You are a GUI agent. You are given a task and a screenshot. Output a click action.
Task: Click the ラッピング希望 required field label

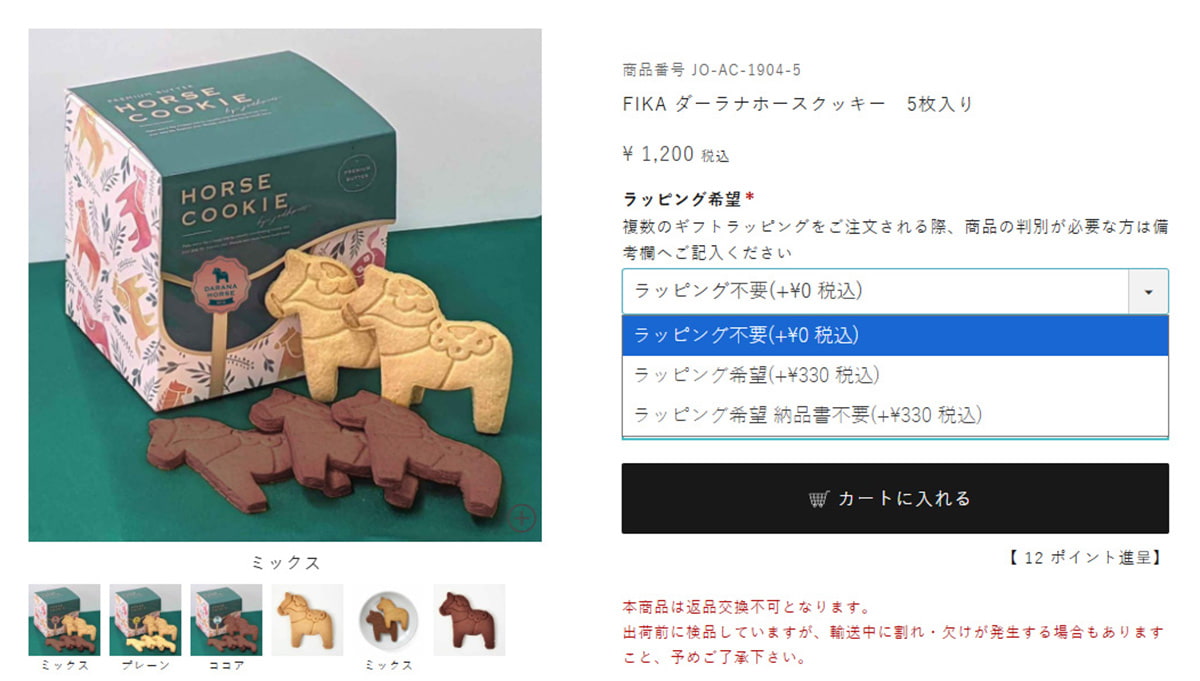click(688, 198)
